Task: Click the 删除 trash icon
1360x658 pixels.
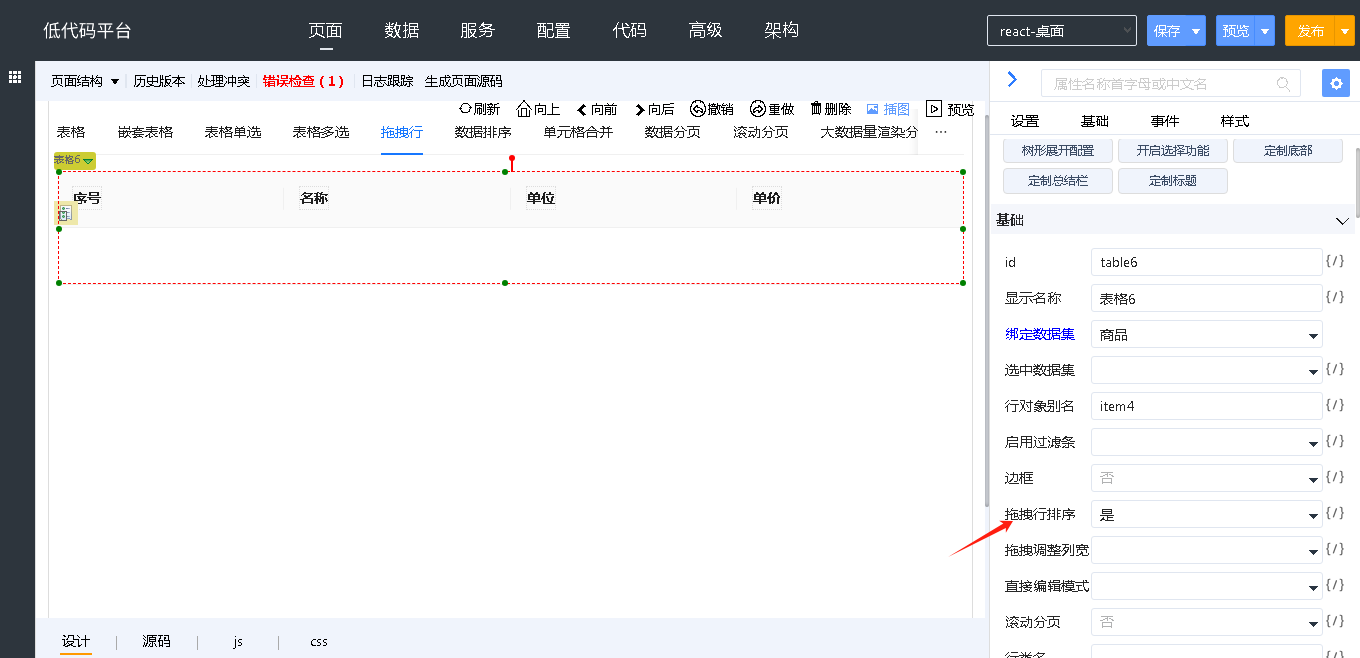Action: [816, 108]
